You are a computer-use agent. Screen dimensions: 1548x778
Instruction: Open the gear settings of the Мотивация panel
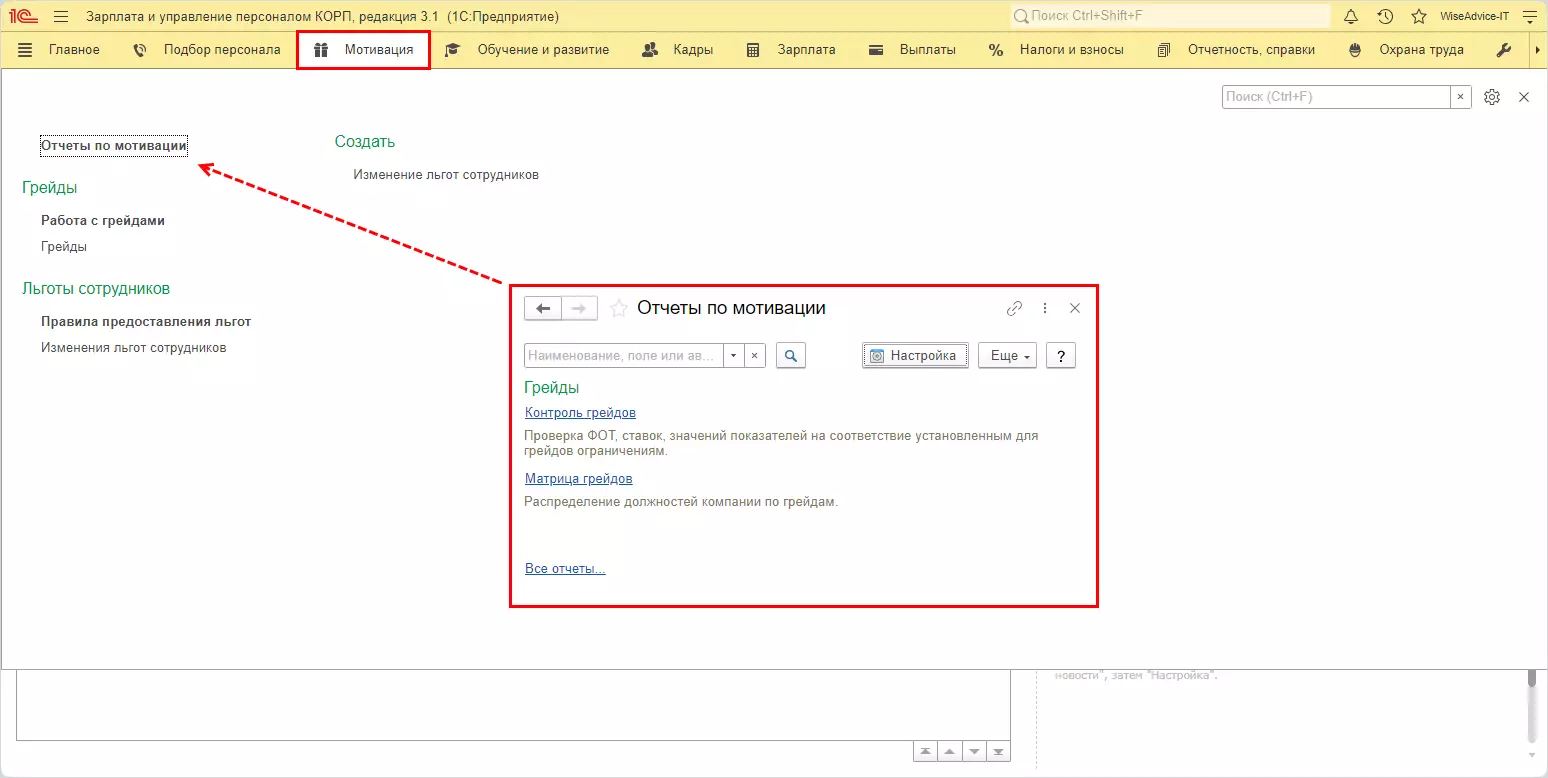click(1492, 97)
